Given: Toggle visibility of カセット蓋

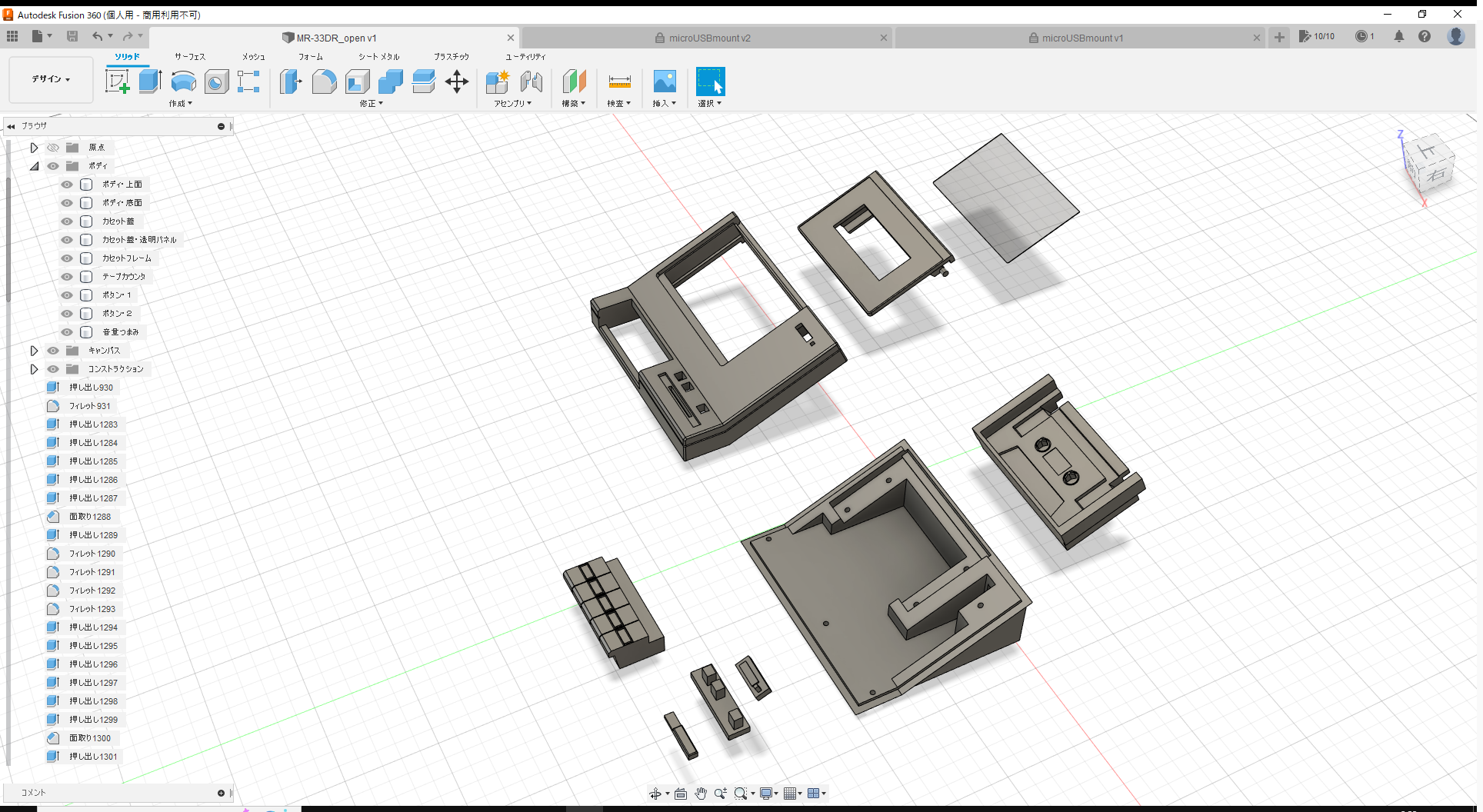Looking at the screenshot, I should (66, 221).
